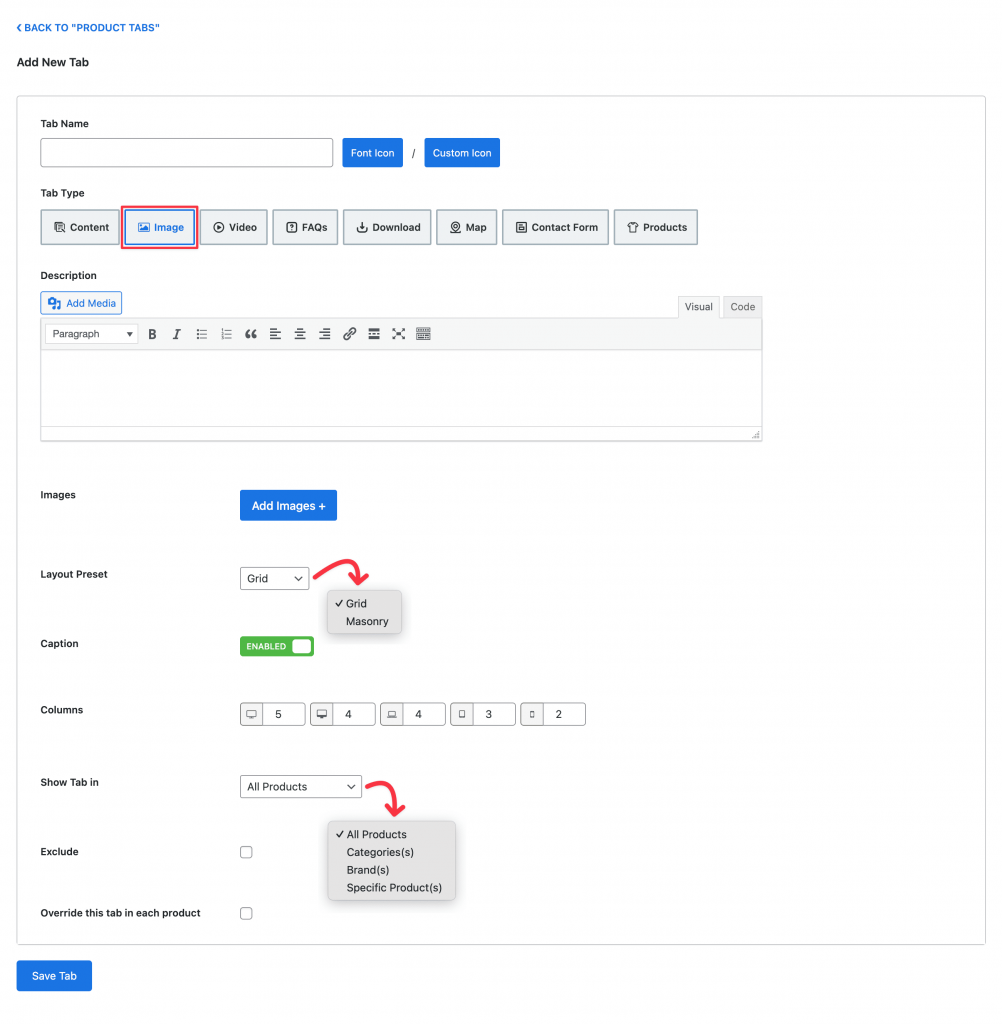Expand the Show Tab in dropdown
The height and width of the screenshot is (1024, 1002).
(x=300, y=787)
